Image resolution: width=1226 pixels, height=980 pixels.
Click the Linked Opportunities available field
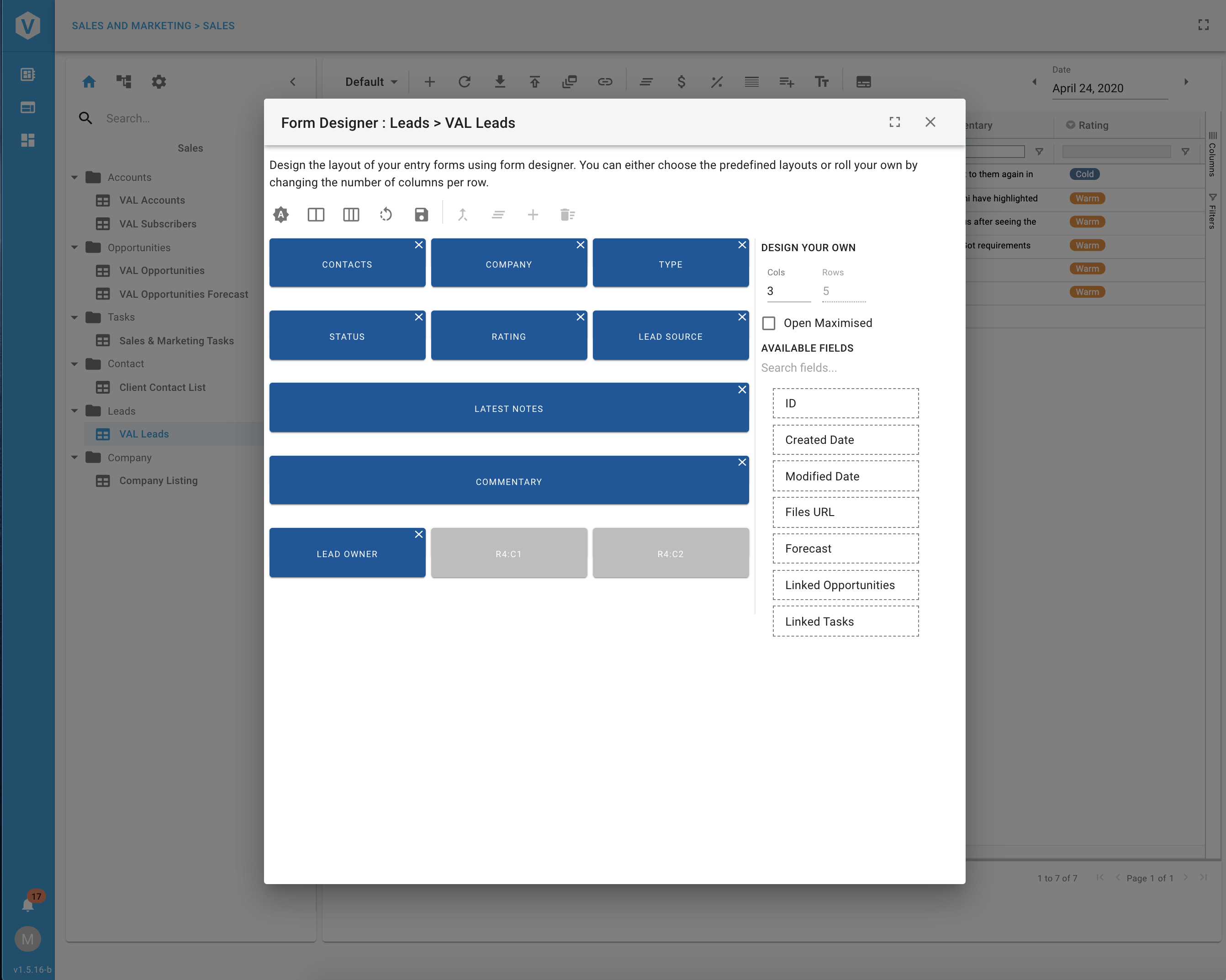click(845, 585)
